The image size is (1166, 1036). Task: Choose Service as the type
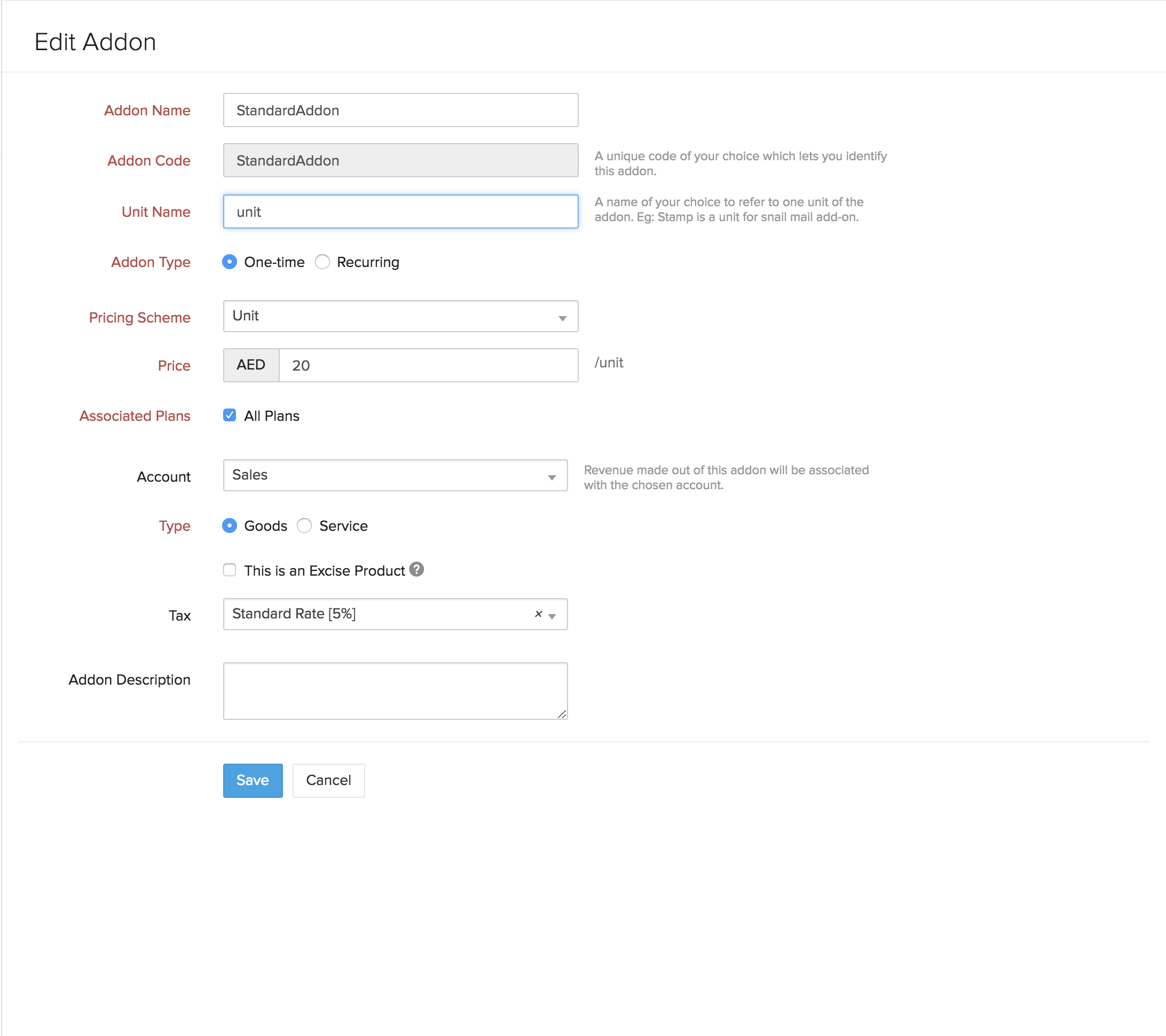(x=304, y=525)
